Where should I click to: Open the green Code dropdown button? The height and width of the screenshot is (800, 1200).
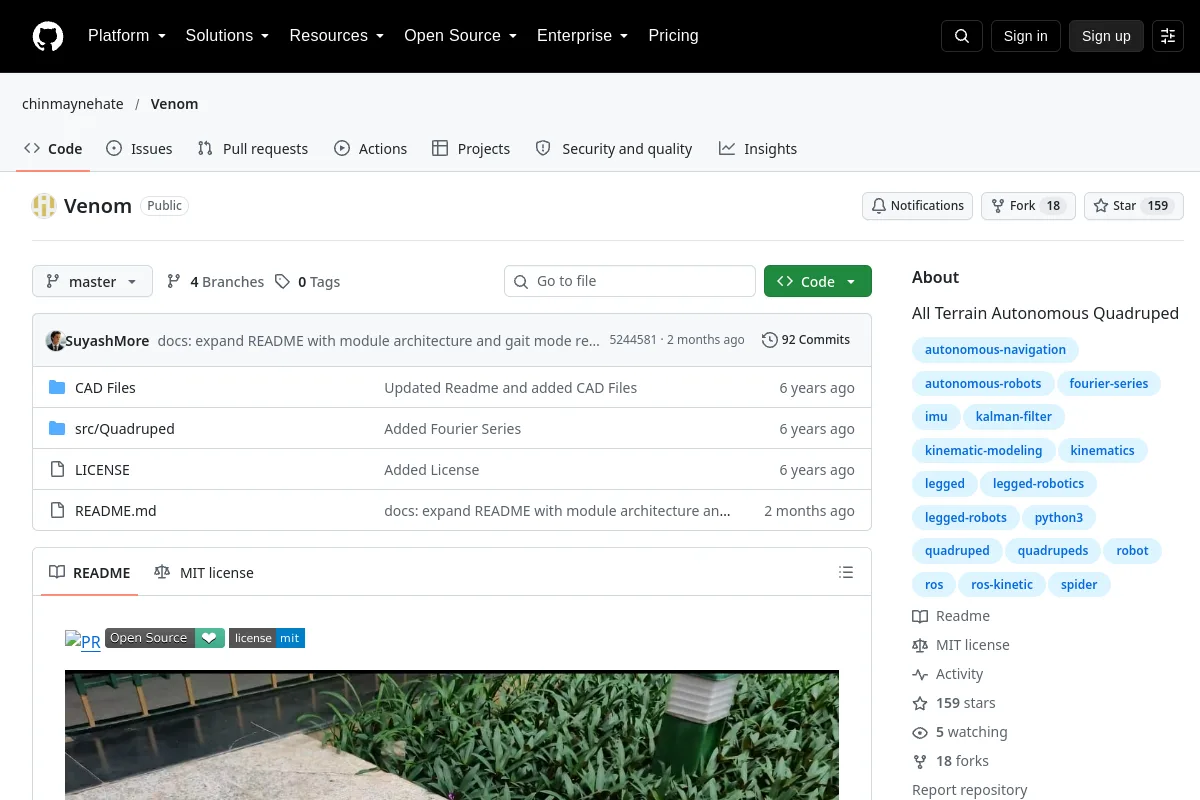pyautogui.click(x=818, y=282)
